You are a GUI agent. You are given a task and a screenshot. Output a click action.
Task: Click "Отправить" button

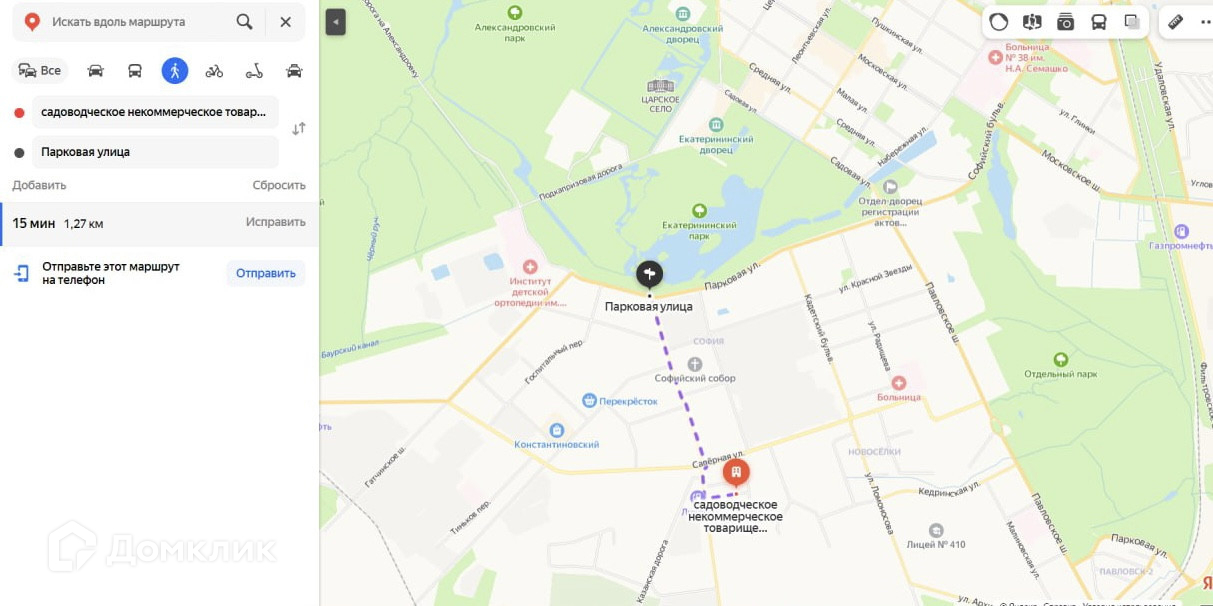pyautogui.click(x=266, y=273)
